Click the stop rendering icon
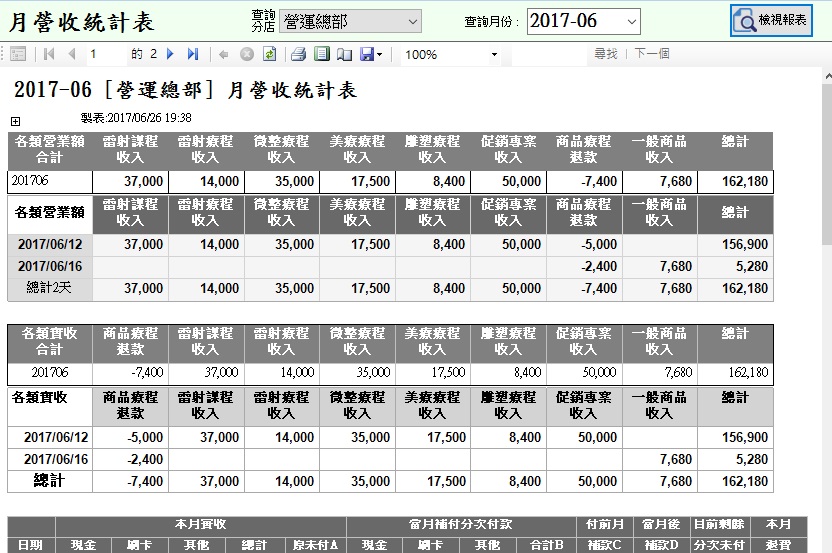 [x=246, y=54]
